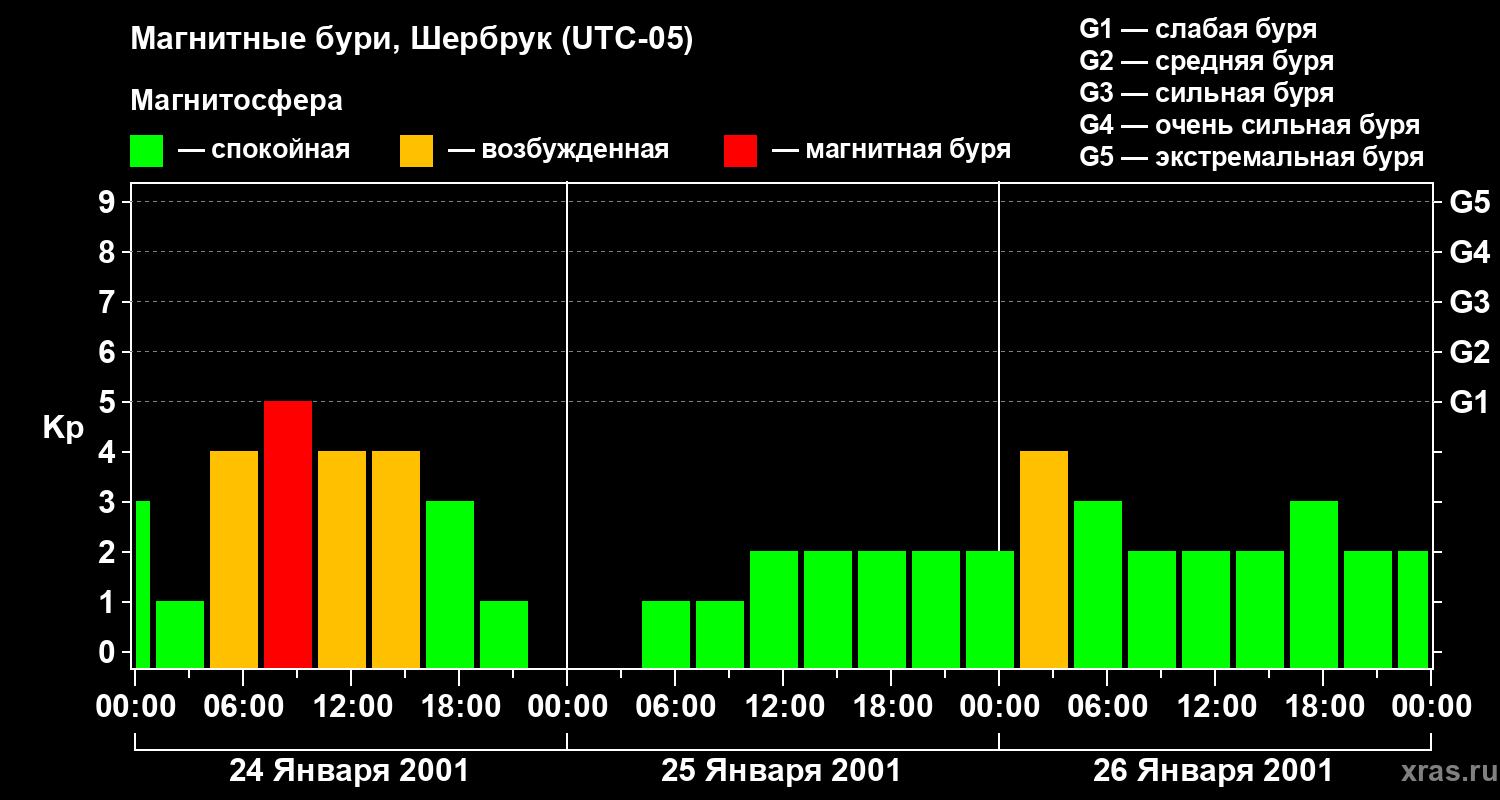Click the 'G1' label on the right axis

point(1469,402)
